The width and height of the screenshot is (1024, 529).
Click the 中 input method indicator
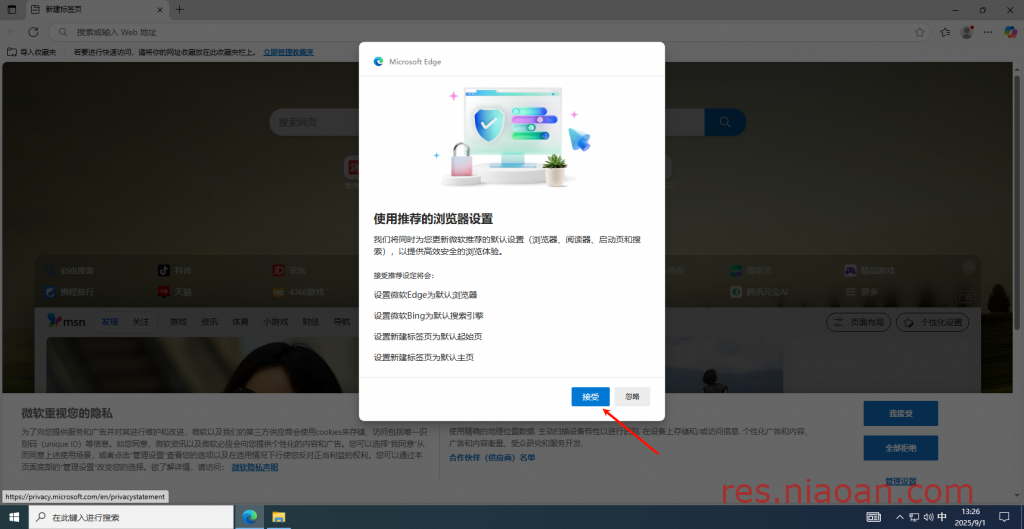pyautogui.click(x=942, y=517)
